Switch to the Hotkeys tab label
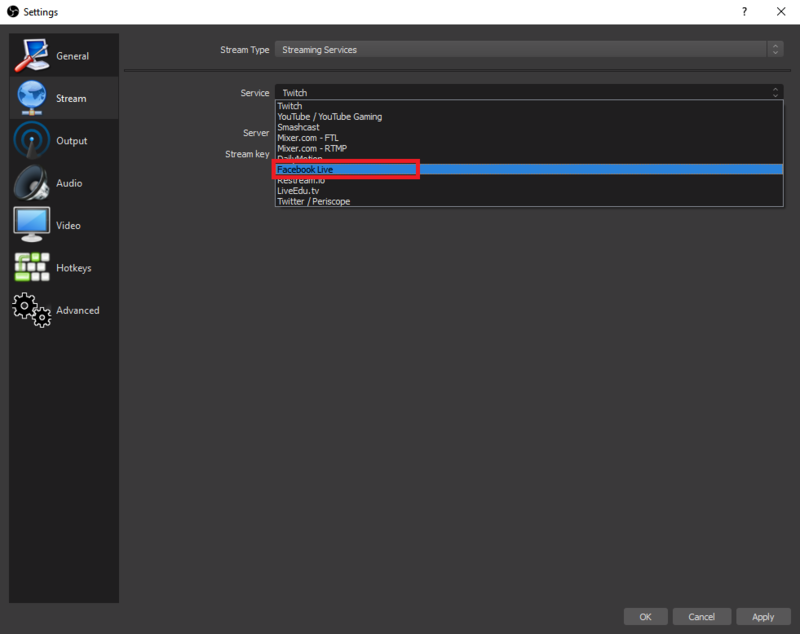Screen dimensions: 800x634 click(x=73, y=268)
